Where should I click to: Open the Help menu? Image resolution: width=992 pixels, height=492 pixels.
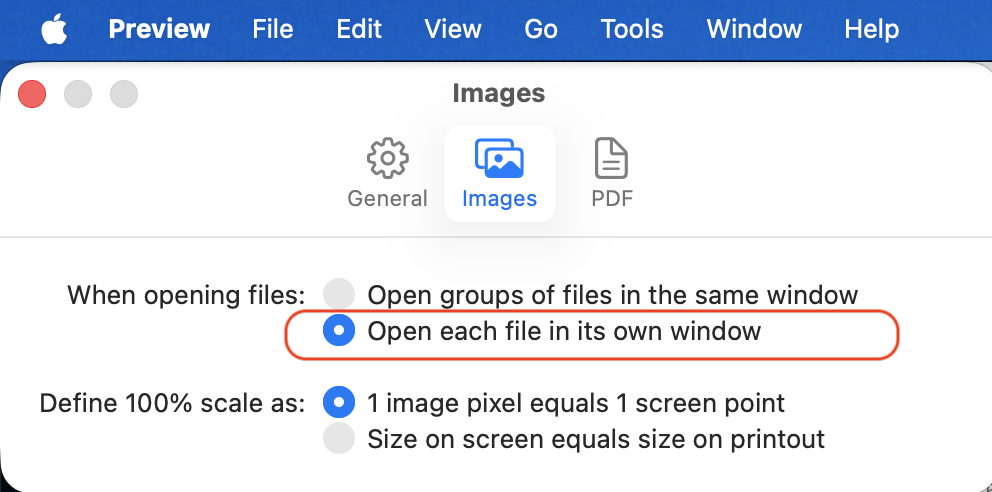coord(871,29)
